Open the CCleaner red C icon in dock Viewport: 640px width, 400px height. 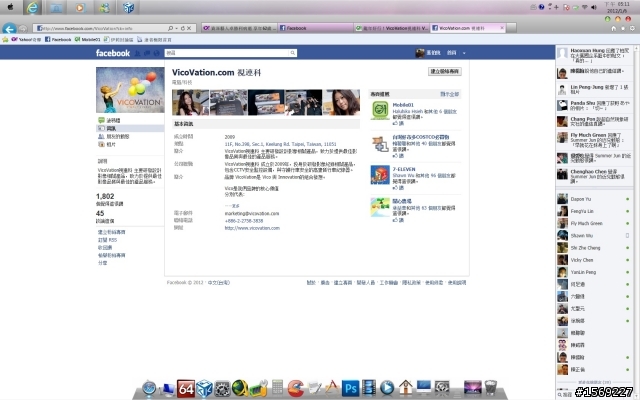tap(296, 388)
